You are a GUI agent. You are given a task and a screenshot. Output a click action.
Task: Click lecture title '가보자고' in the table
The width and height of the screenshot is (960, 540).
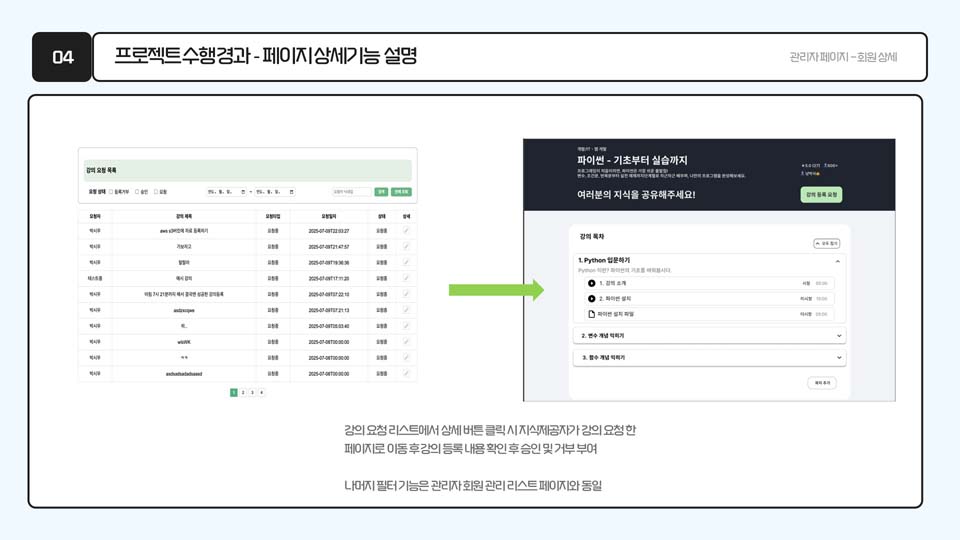pyautogui.click(x=184, y=247)
